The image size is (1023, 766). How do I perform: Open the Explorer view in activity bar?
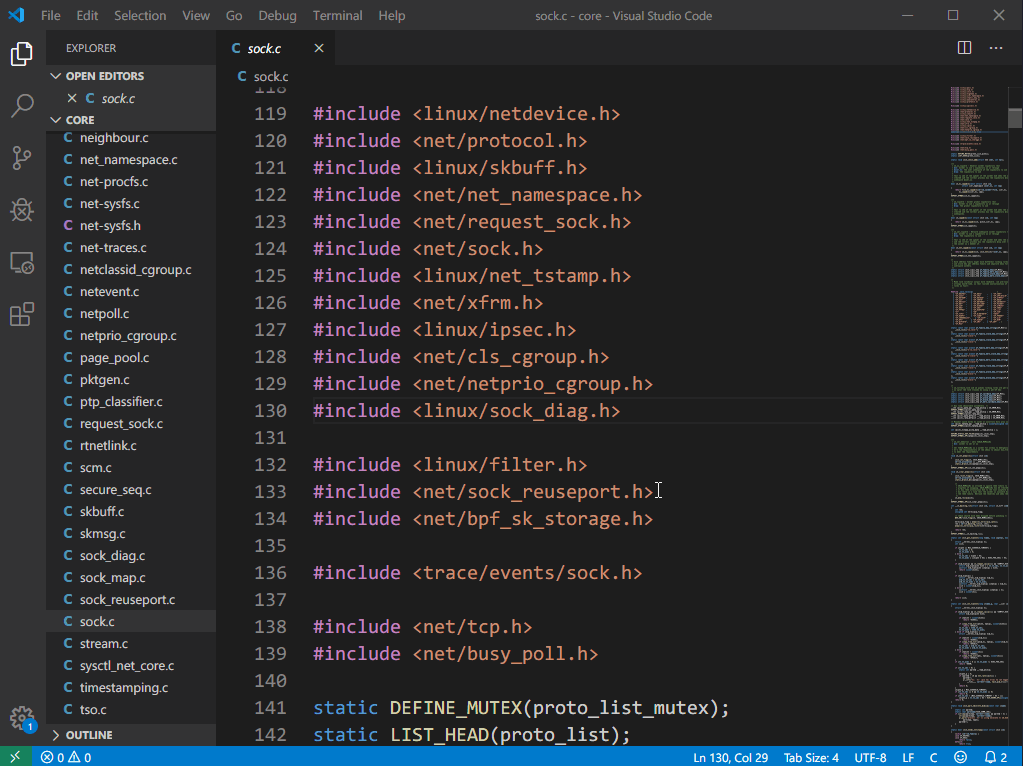[22, 54]
